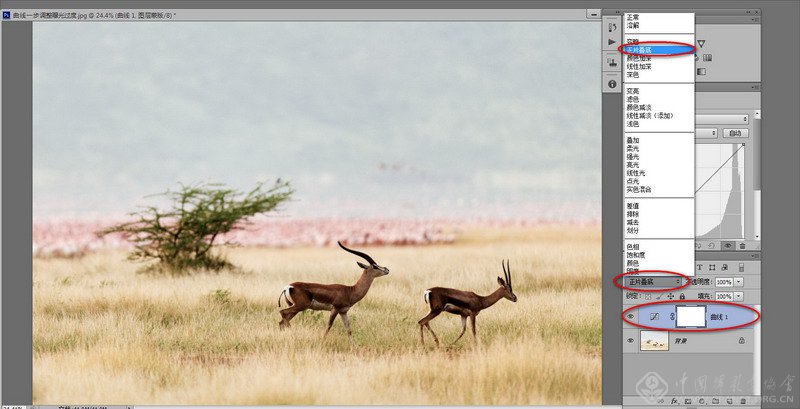Choose 饱和度 blend mode
800x409 pixels.
pos(636,254)
